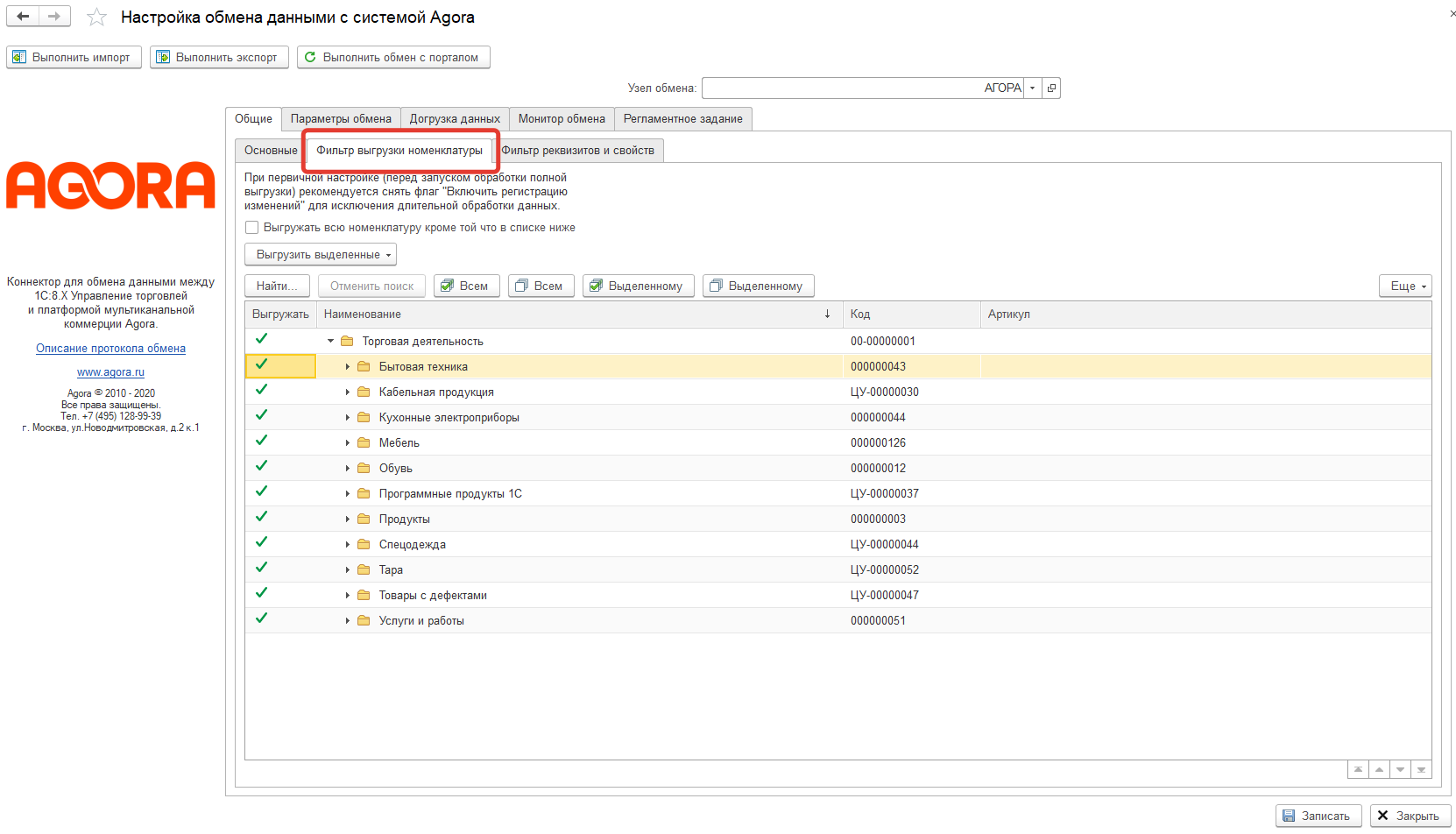Enable 'Выгружать всю номенклатуру кроме' checkbox

(x=252, y=228)
